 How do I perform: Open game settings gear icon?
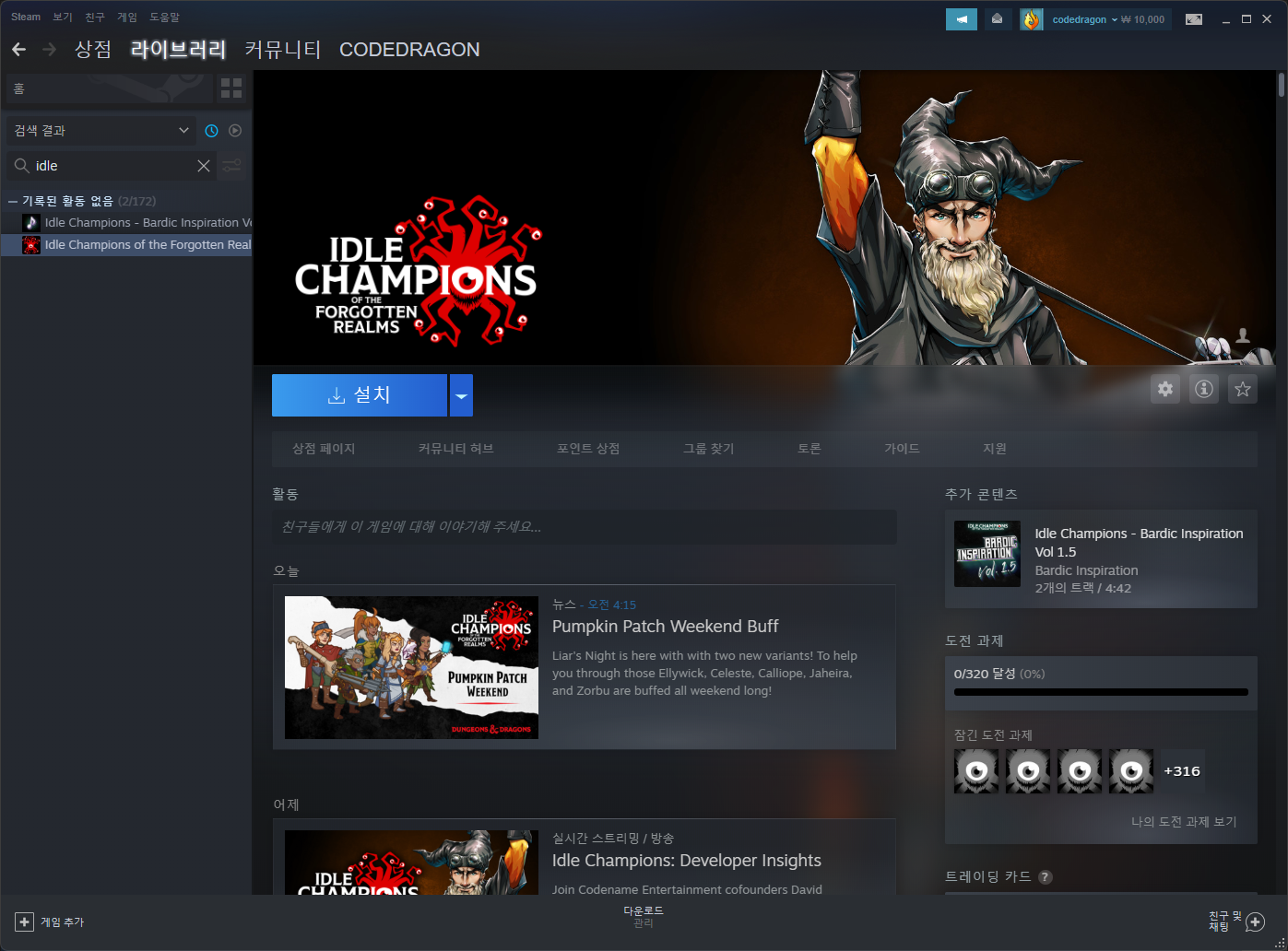(1165, 389)
